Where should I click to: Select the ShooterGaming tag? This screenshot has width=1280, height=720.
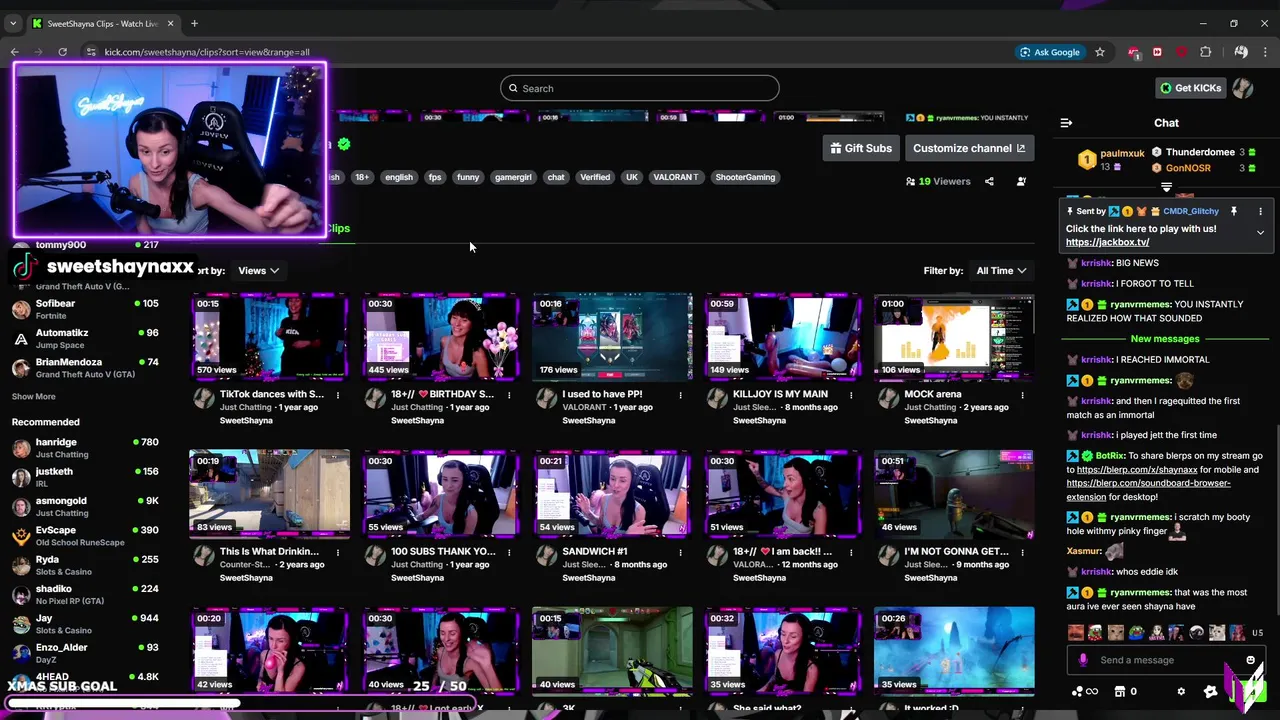(745, 177)
